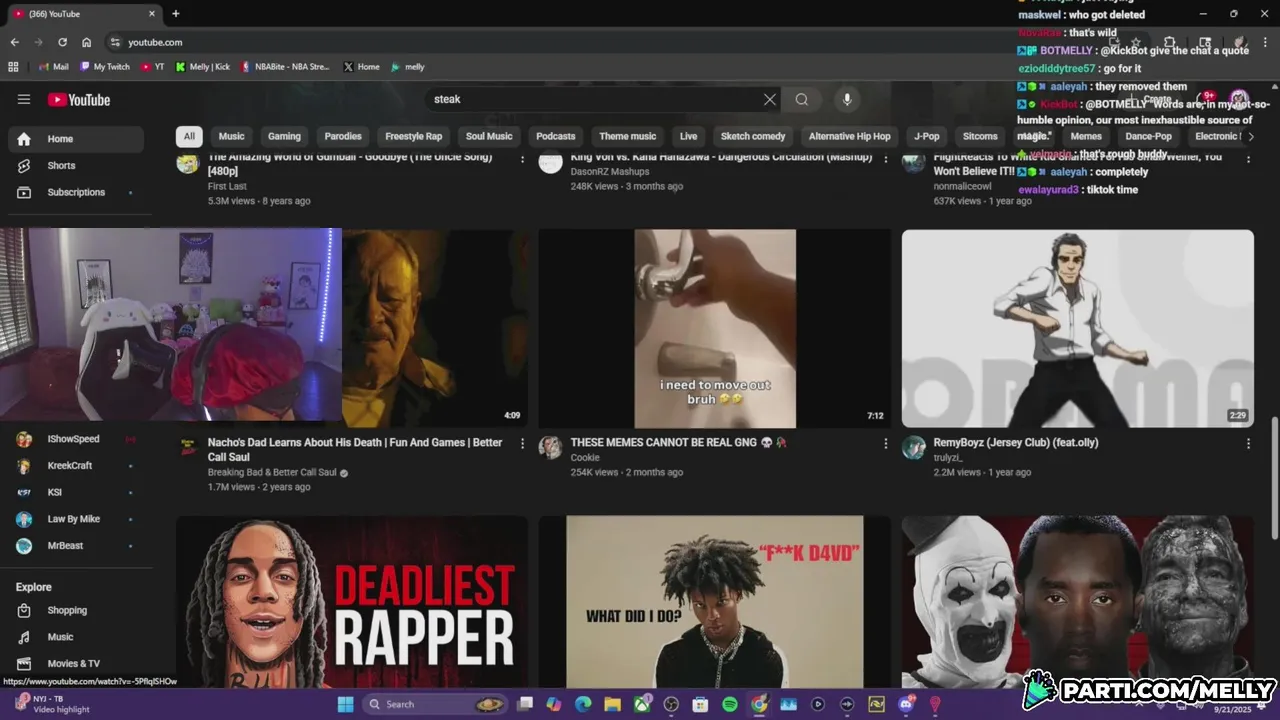This screenshot has height=720, width=1280.
Task: Click the magnifier search button
Action: (801, 99)
